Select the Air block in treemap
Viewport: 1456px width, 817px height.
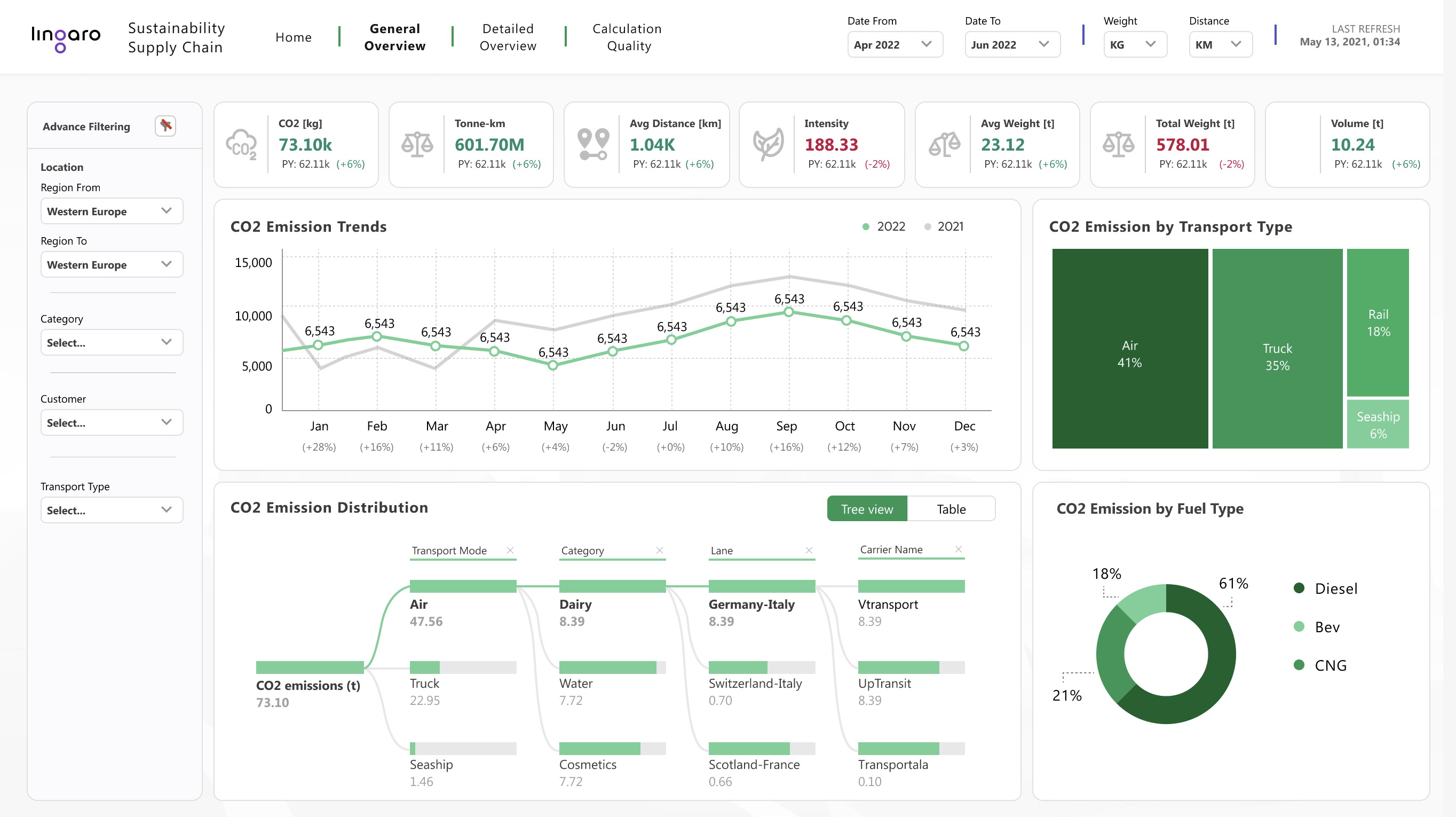(1129, 349)
